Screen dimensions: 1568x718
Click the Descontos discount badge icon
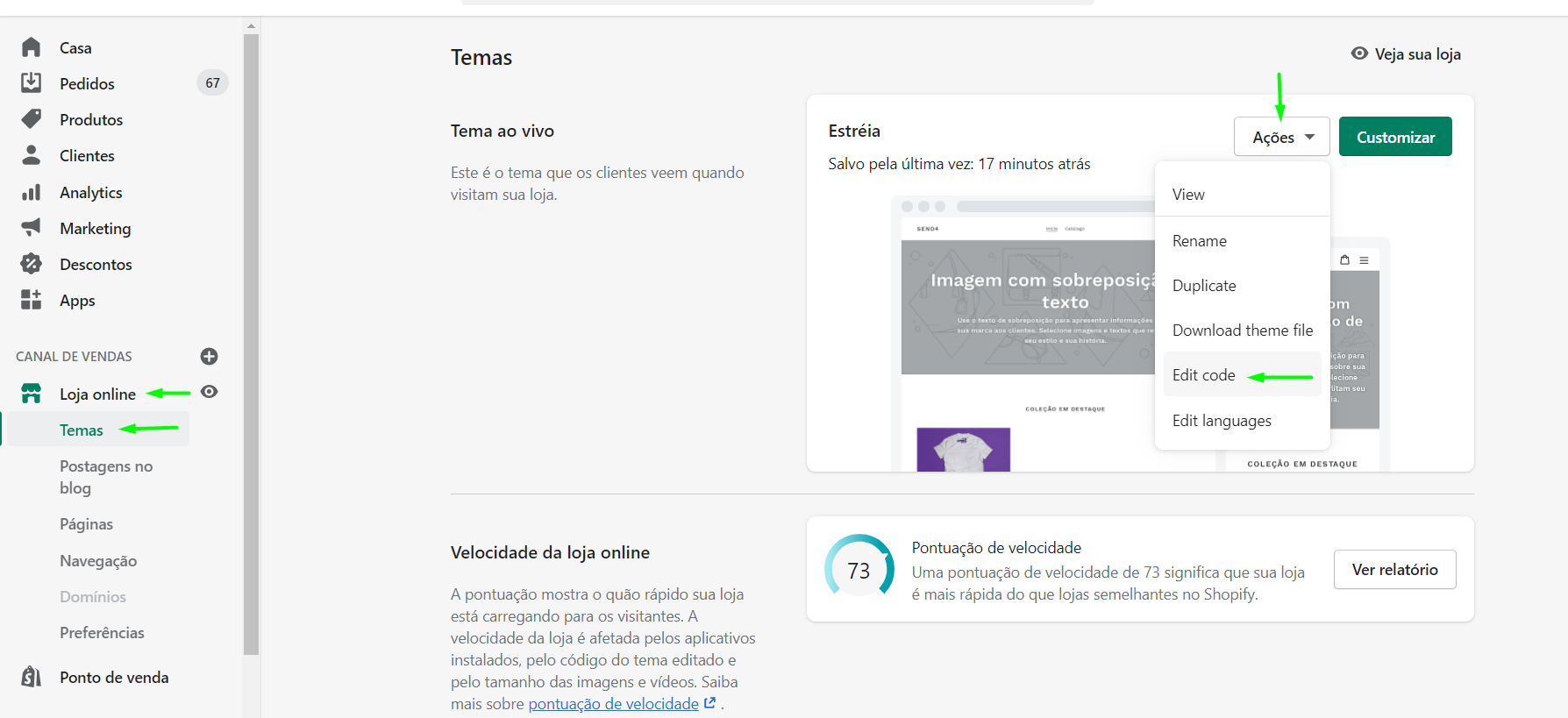[32, 264]
